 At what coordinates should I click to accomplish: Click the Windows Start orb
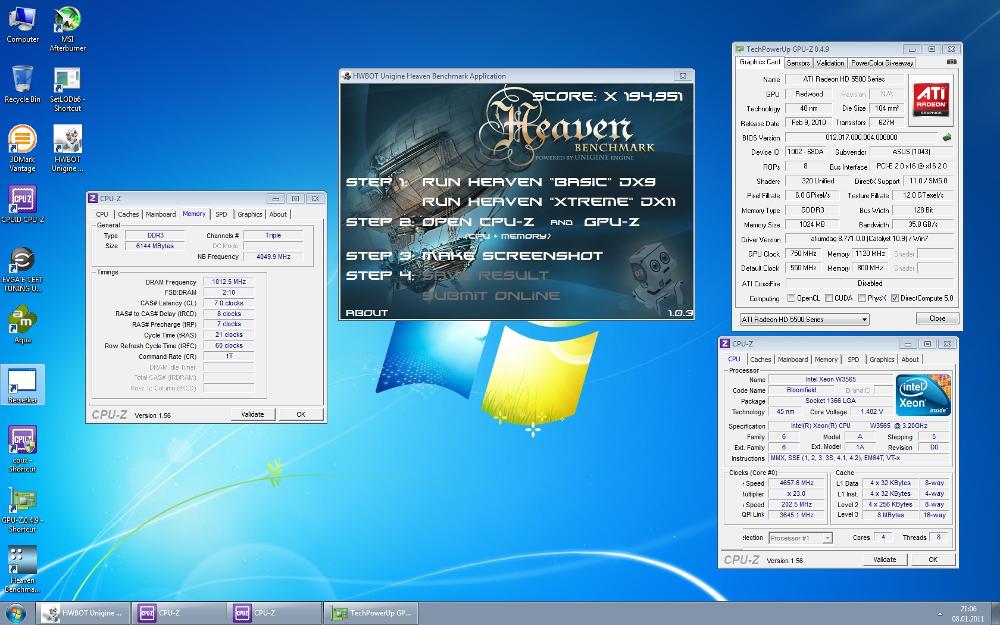pyautogui.click(x=16, y=614)
